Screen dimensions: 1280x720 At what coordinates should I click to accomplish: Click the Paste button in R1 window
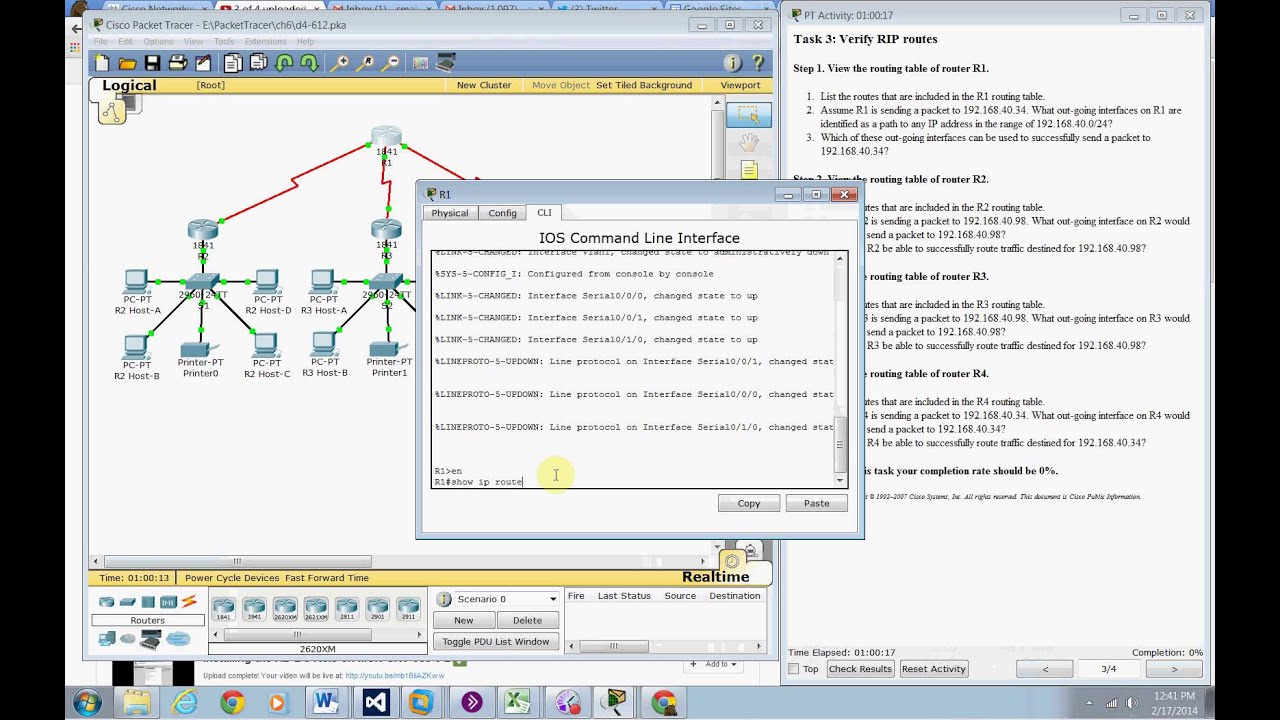pyautogui.click(x=816, y=503)
